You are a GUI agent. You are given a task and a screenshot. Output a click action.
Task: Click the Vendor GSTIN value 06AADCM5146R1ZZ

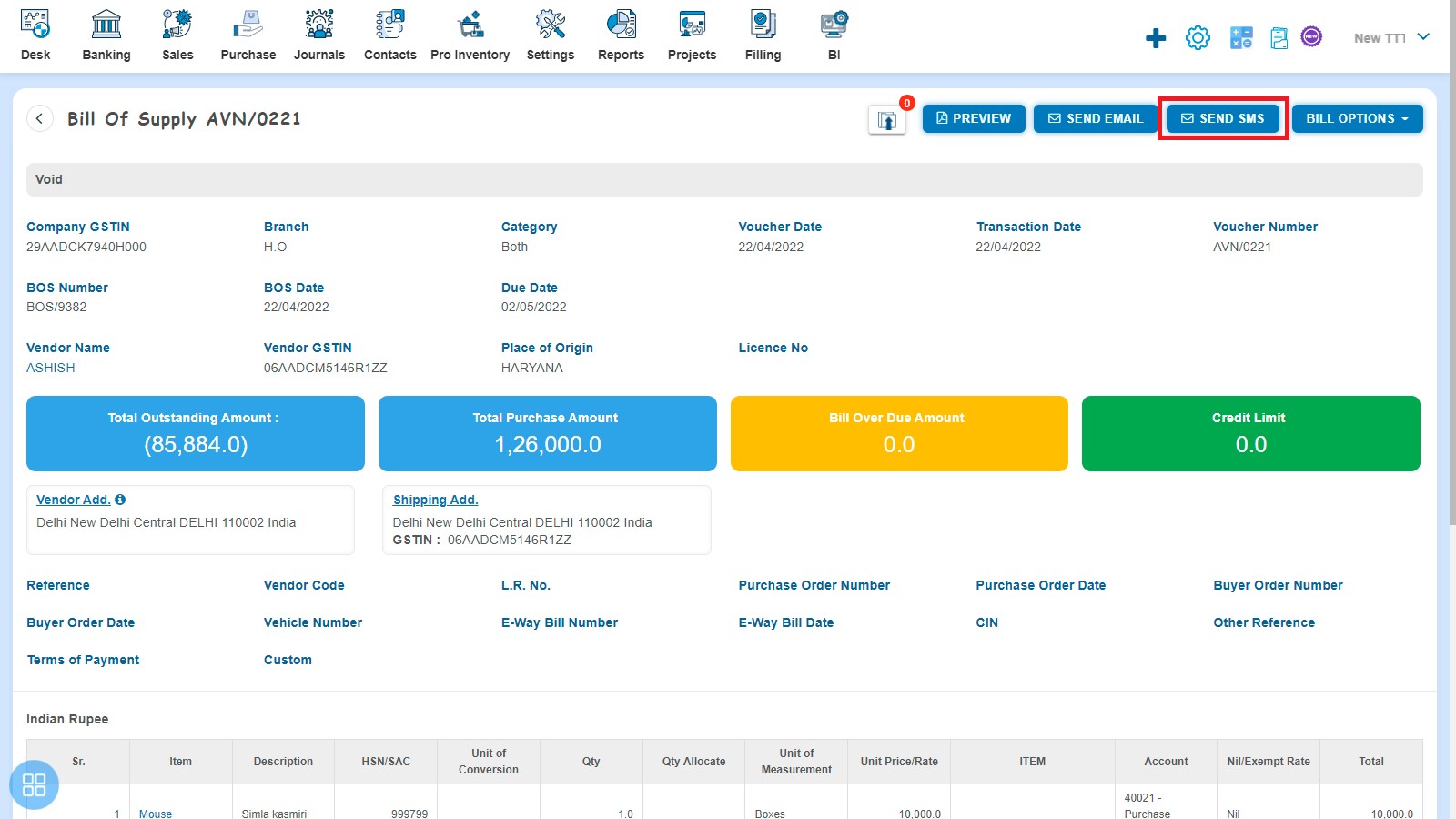[x=326, y=368]
